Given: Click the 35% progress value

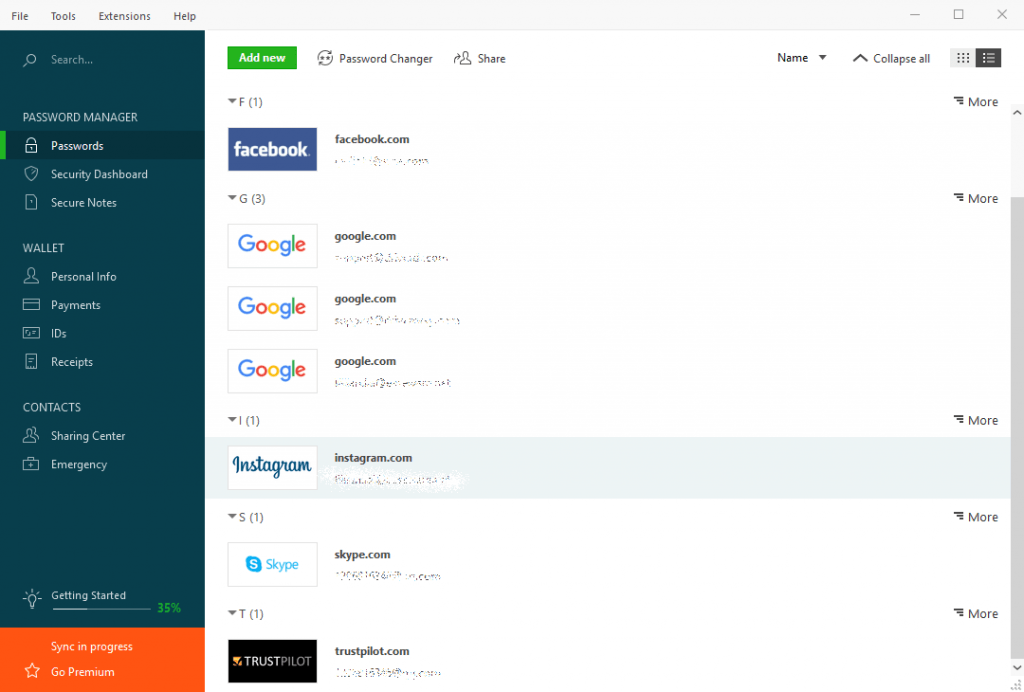Looking at the screenshot, I should [168, 608].
